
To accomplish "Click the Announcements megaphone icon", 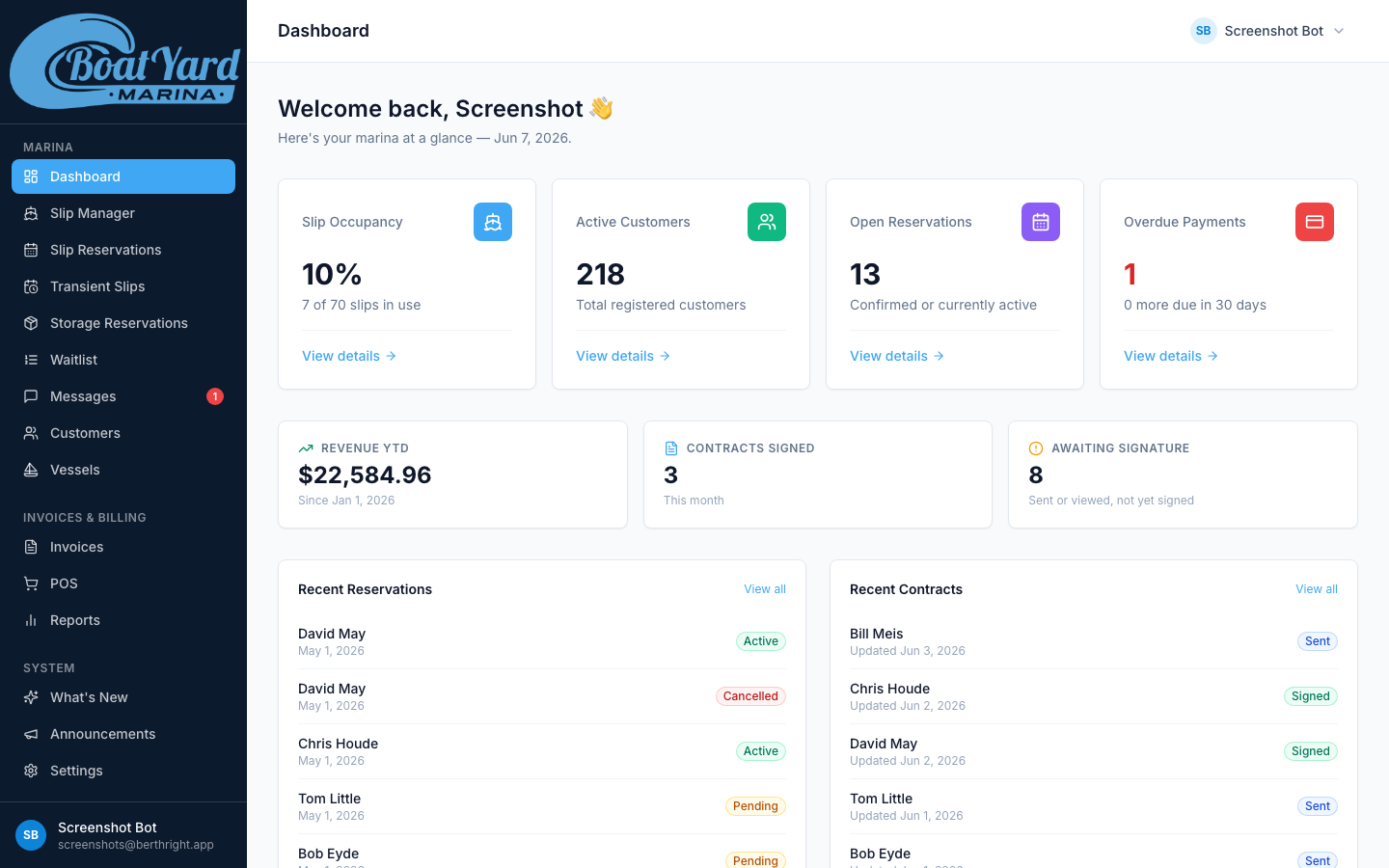I will (x=31, y=734).
